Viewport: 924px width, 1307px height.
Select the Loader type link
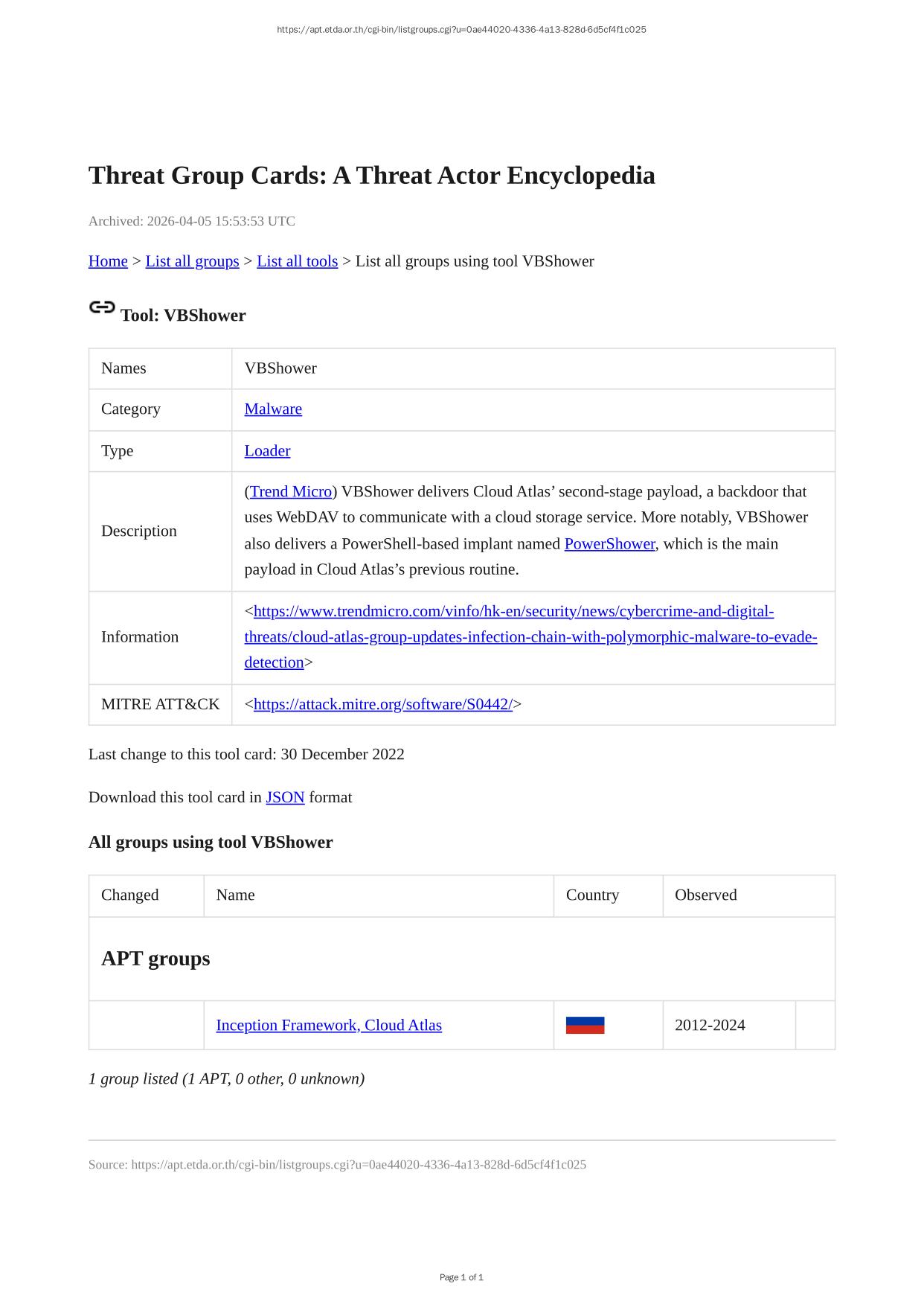pos(267,450)
